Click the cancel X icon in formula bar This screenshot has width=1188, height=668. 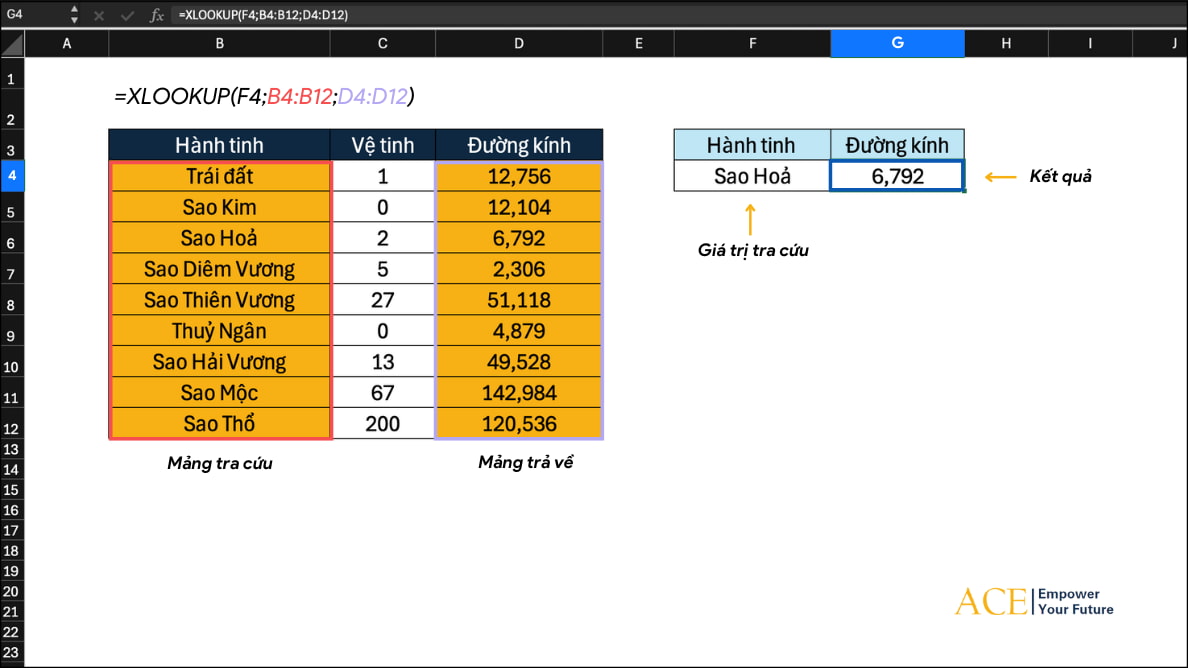(x=99, y=15)
